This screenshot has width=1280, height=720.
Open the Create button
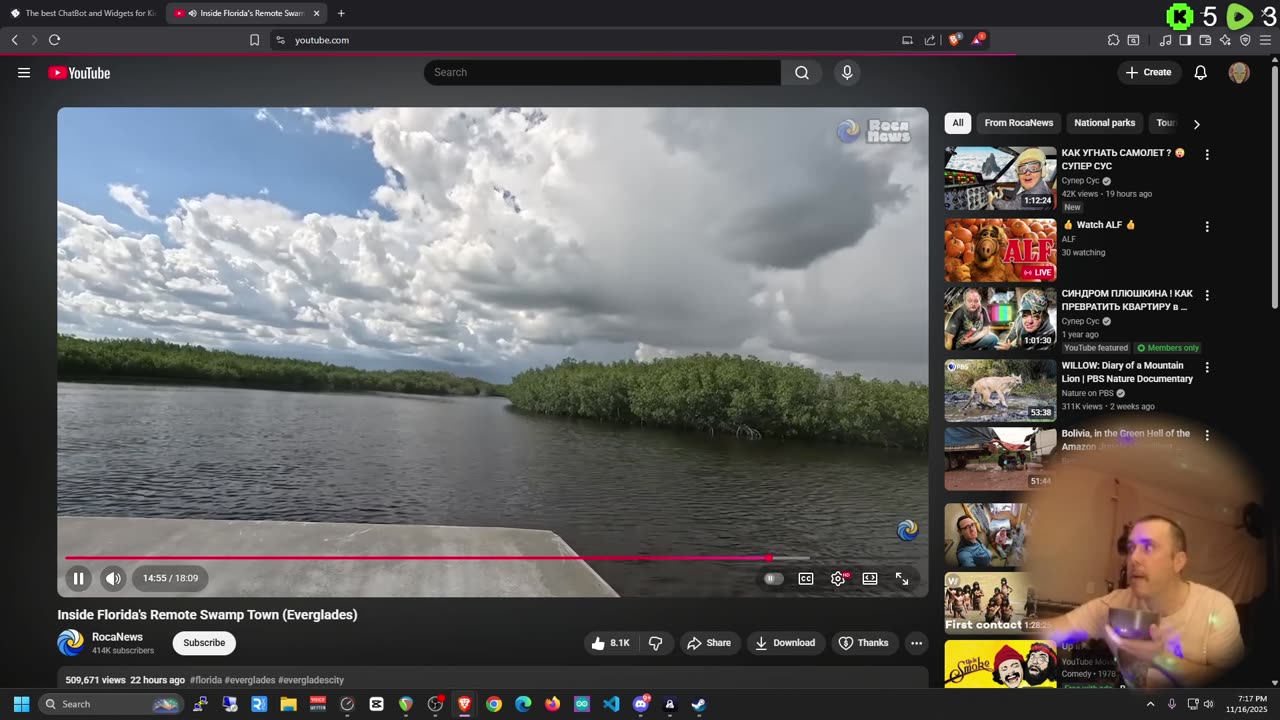1149,72
